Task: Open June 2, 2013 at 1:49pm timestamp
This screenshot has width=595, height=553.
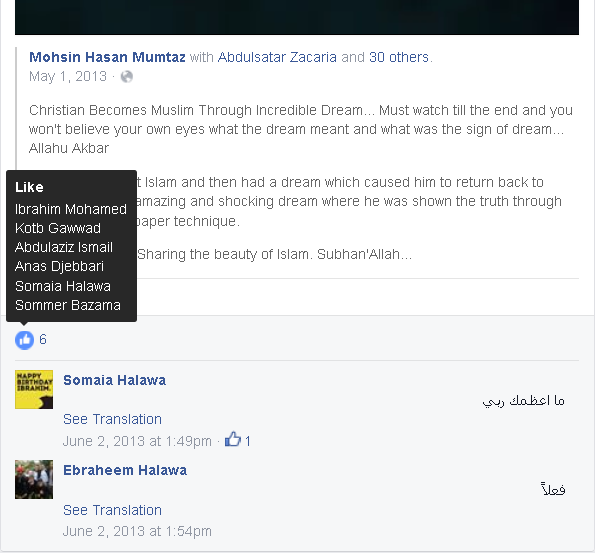Action: pyautogui.click(x=137, y=441)
